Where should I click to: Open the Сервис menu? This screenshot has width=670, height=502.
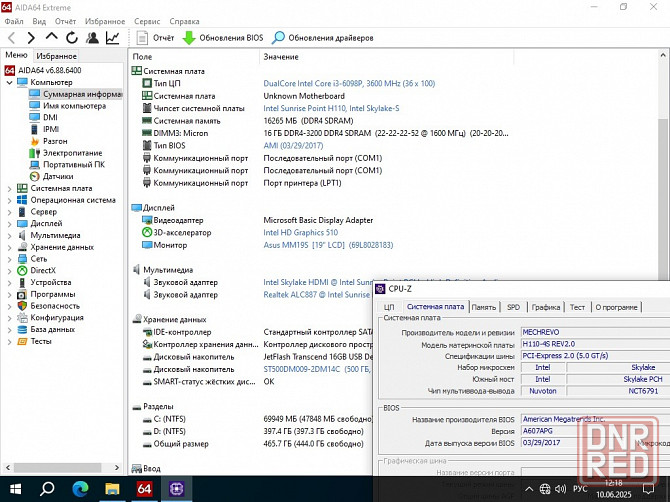pyautogui.click(x=147, y=21)
